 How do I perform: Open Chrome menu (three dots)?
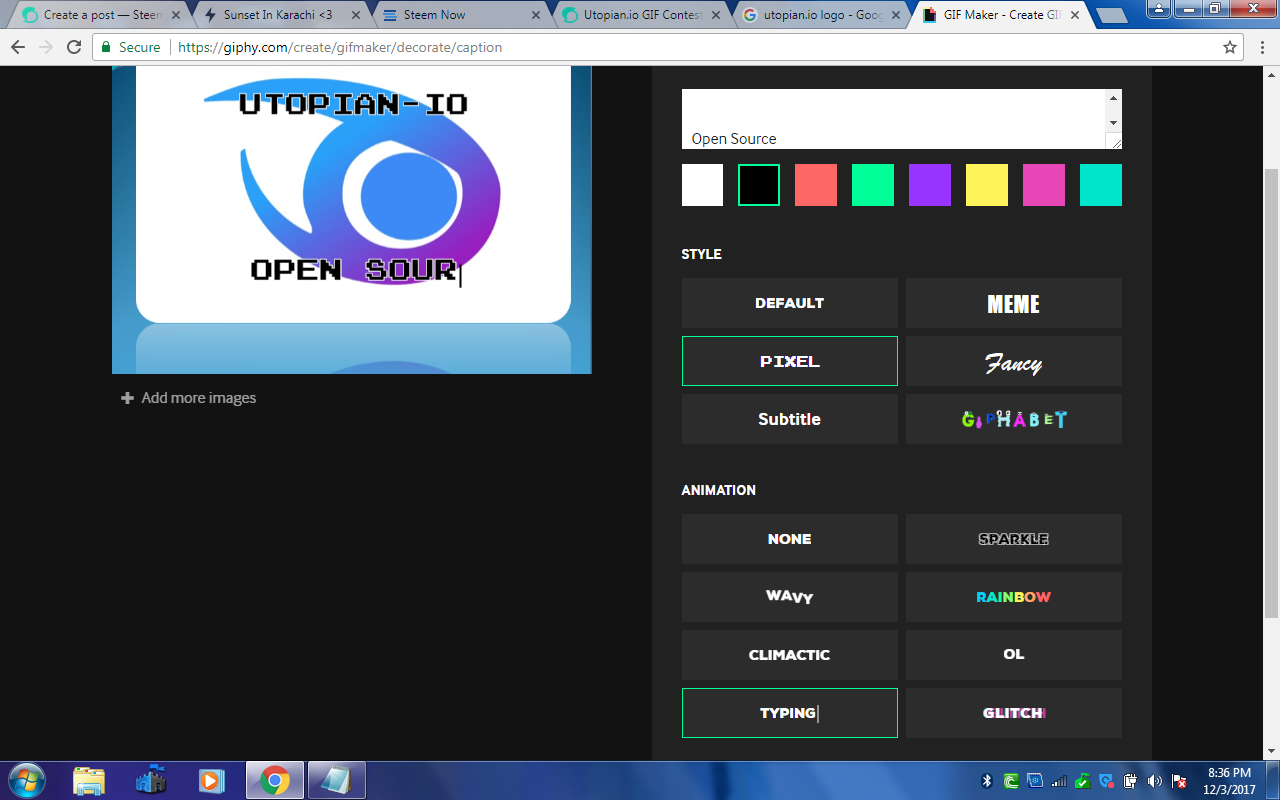[1262, 47]
